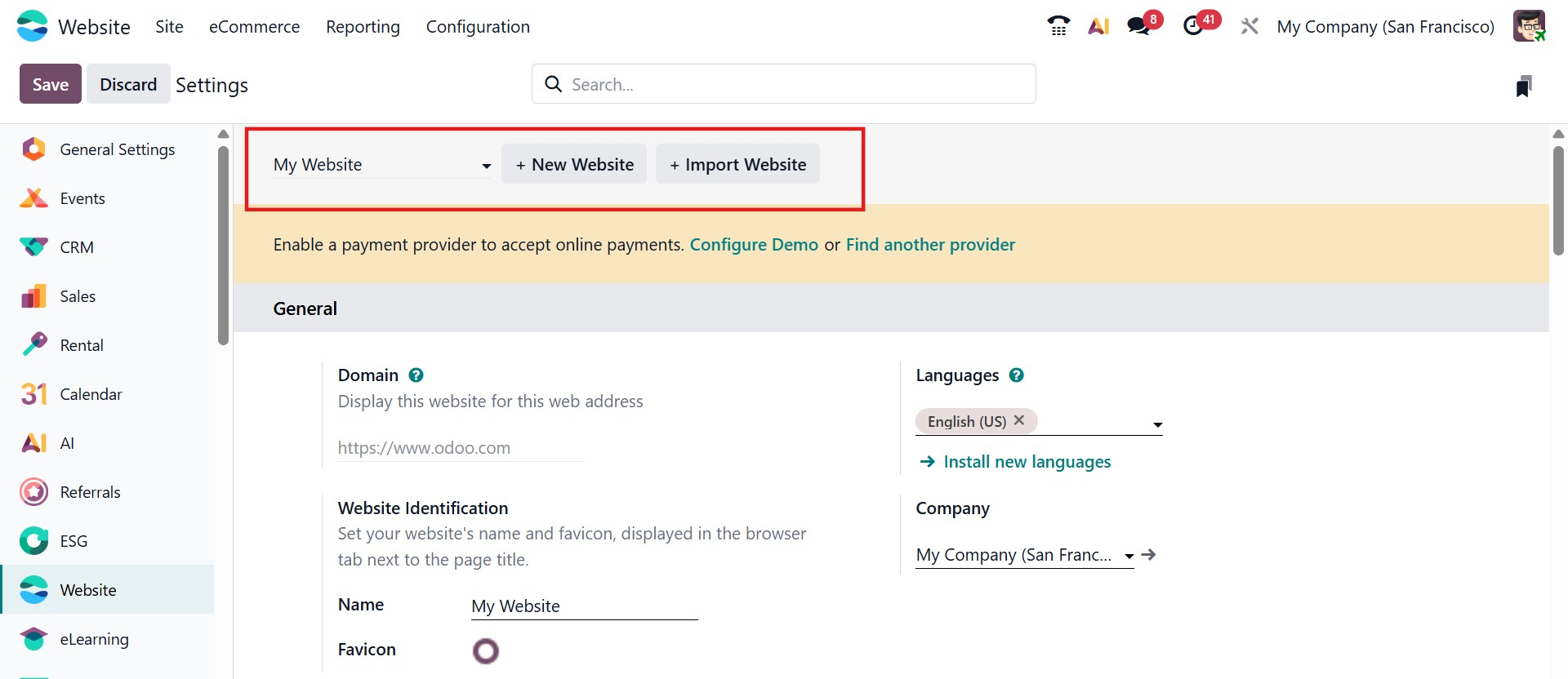1568x679 pixels.
Task: Click the Domain help question mark
Action: click(416, 375)
